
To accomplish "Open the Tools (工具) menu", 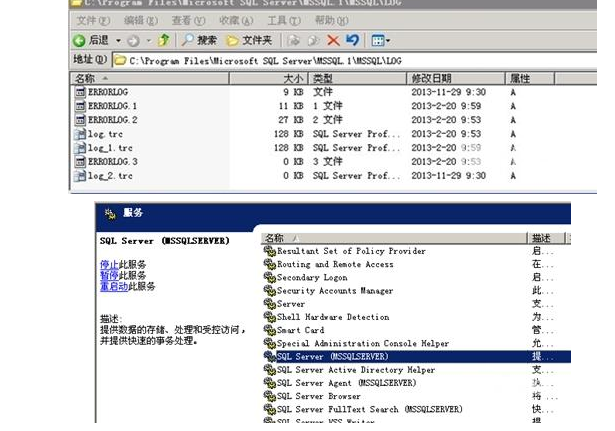I will coord(284,20).
